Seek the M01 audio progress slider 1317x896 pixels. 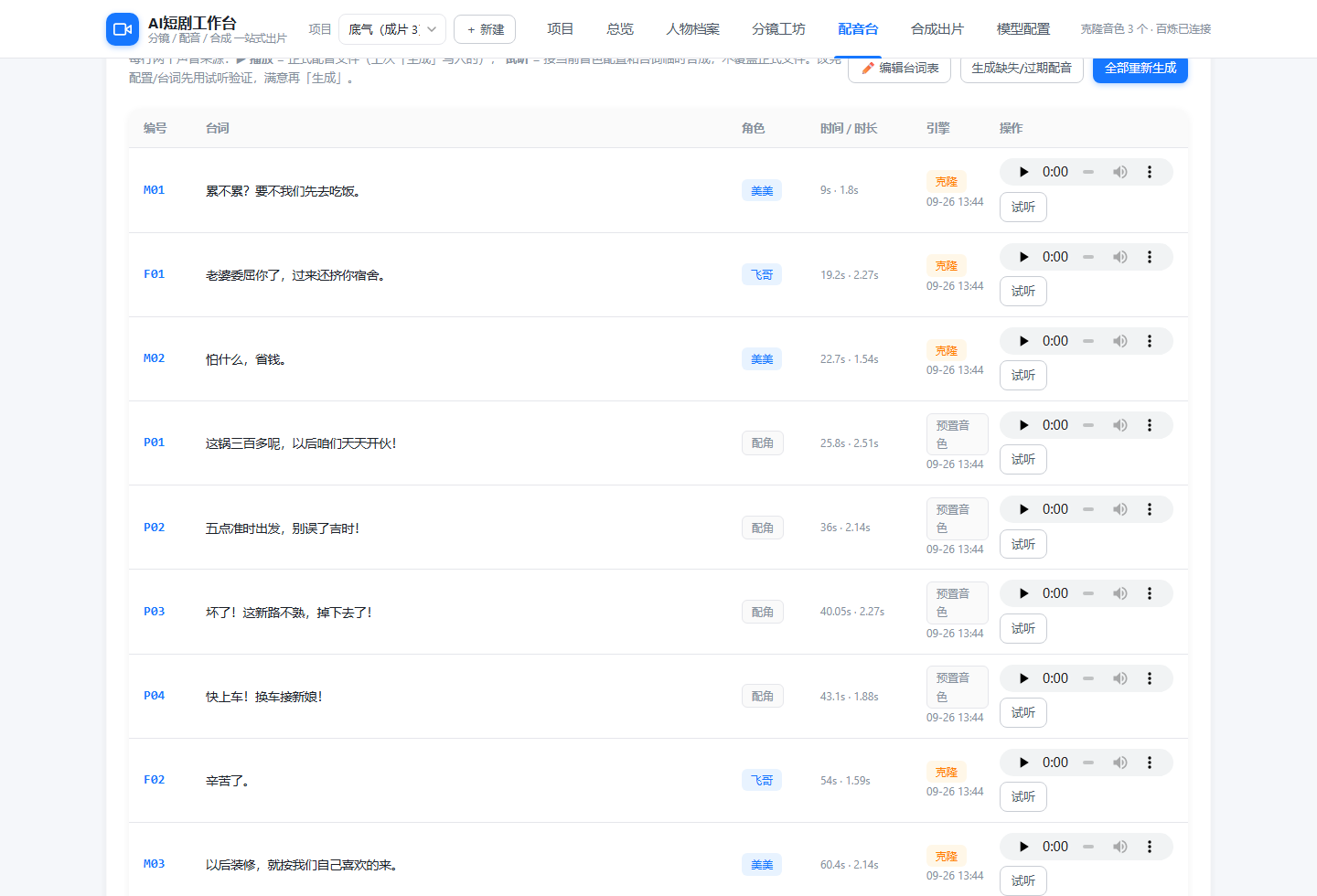click(1088, 172)
